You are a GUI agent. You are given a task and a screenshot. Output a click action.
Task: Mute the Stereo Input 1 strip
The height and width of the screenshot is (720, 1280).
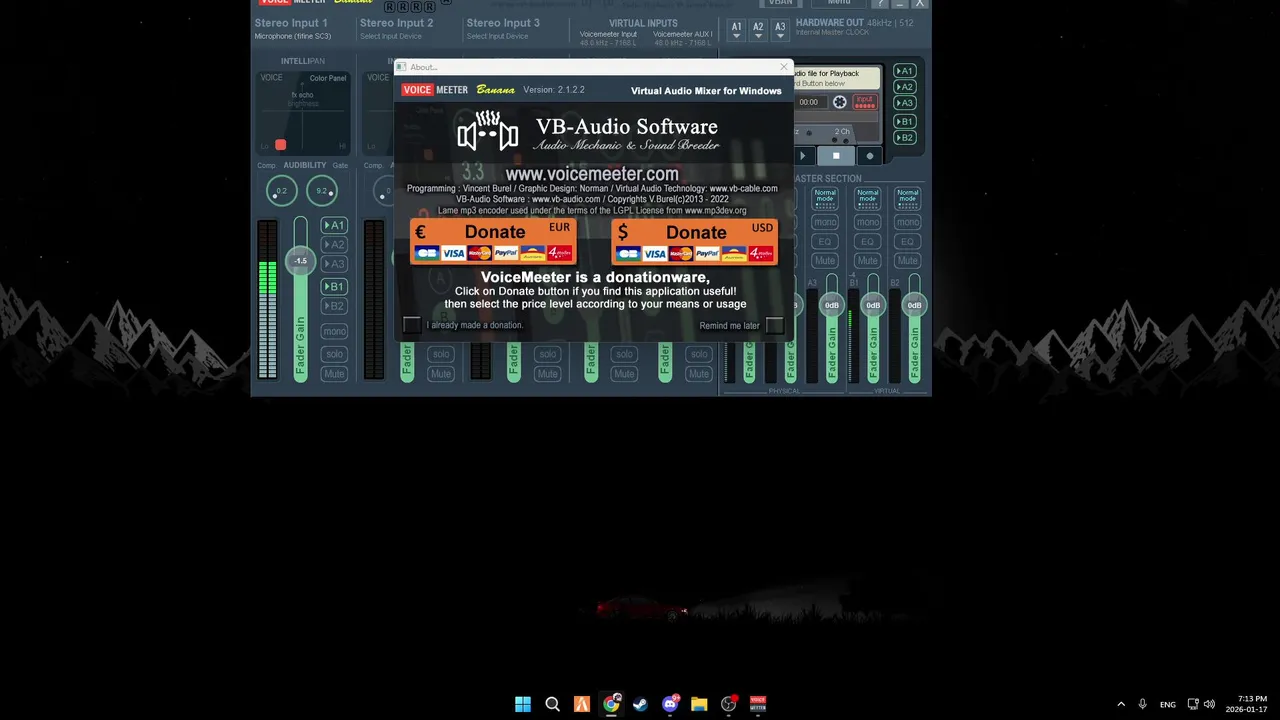334,374
